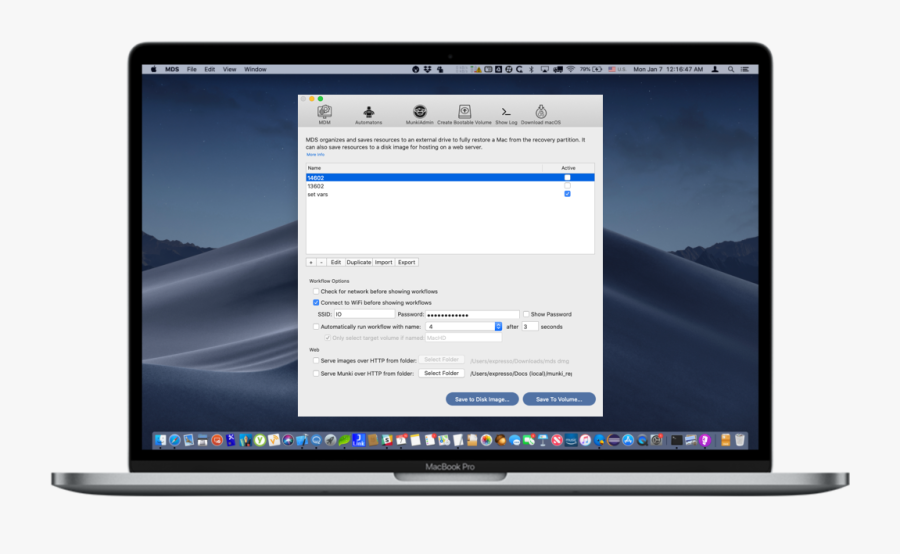Screen dimensions: 900x554
Task: Click the Active column header
Action: (568, 168)
